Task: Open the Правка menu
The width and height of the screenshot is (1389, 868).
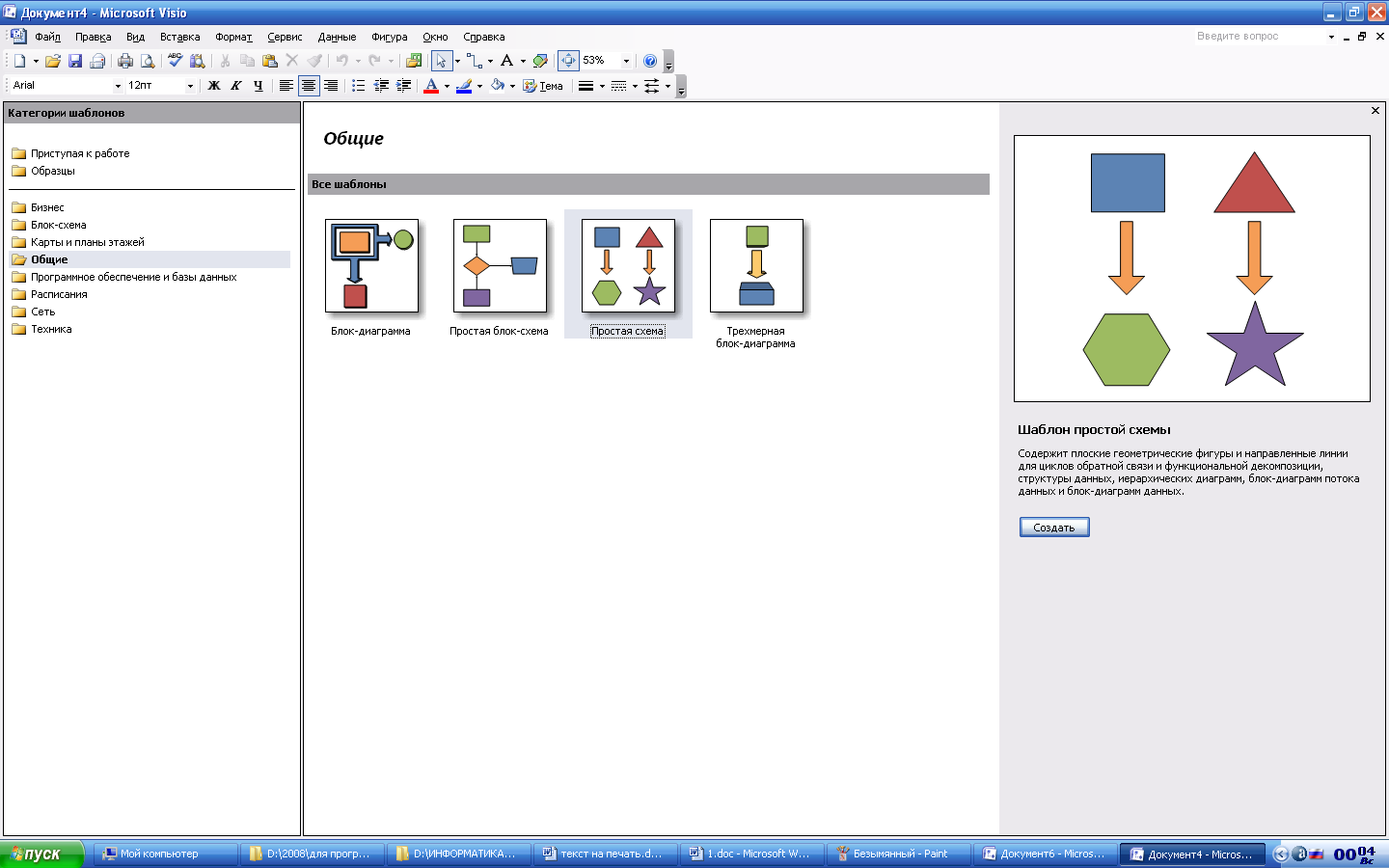Action: tap(93, 37)
